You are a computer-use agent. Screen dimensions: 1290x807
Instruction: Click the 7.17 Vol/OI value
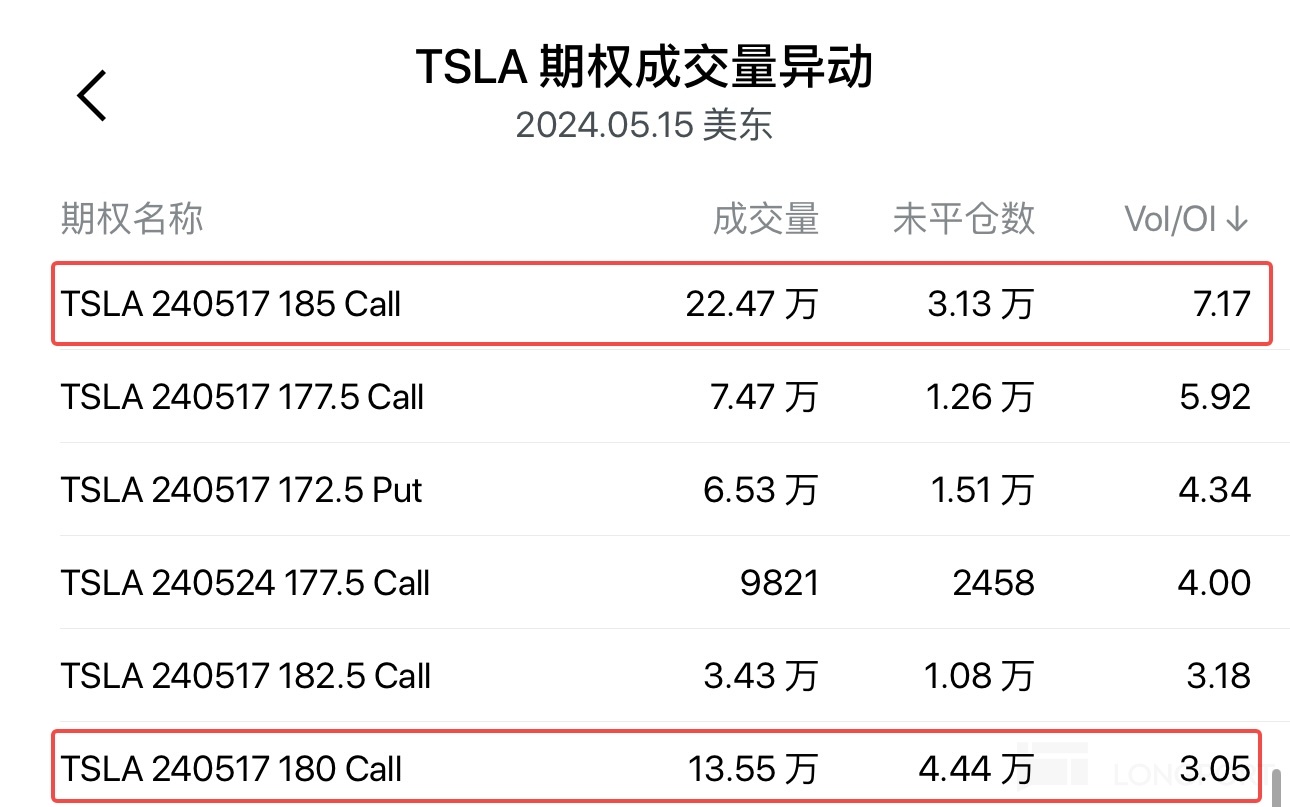tap(1220, 304)
